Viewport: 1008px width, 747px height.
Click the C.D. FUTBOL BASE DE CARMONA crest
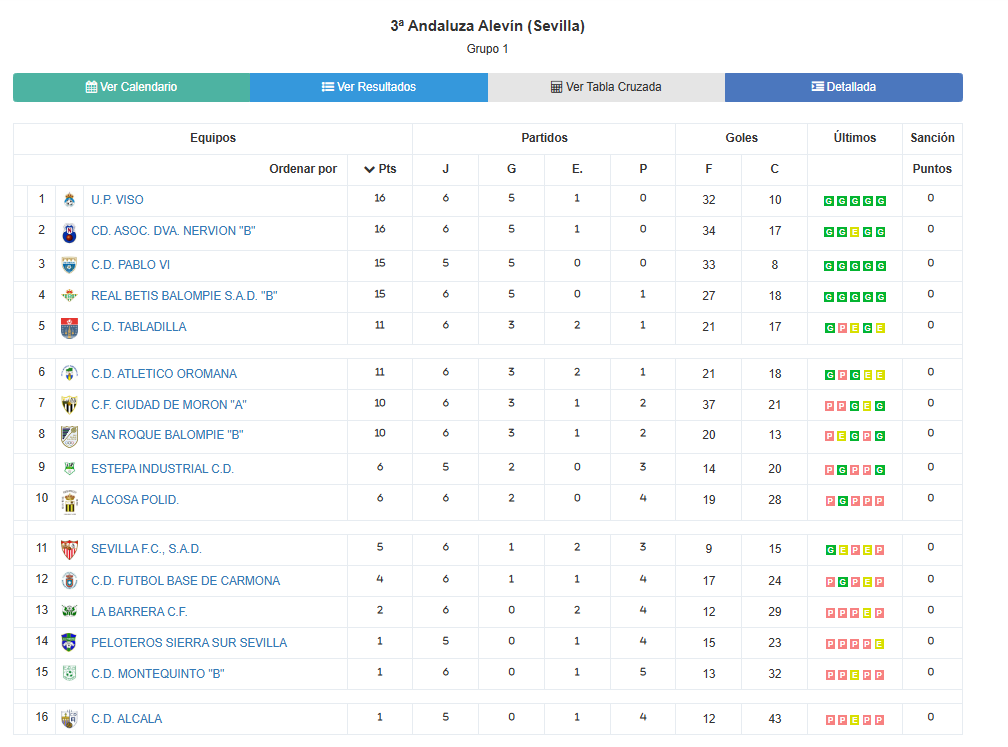pos(69,580)
